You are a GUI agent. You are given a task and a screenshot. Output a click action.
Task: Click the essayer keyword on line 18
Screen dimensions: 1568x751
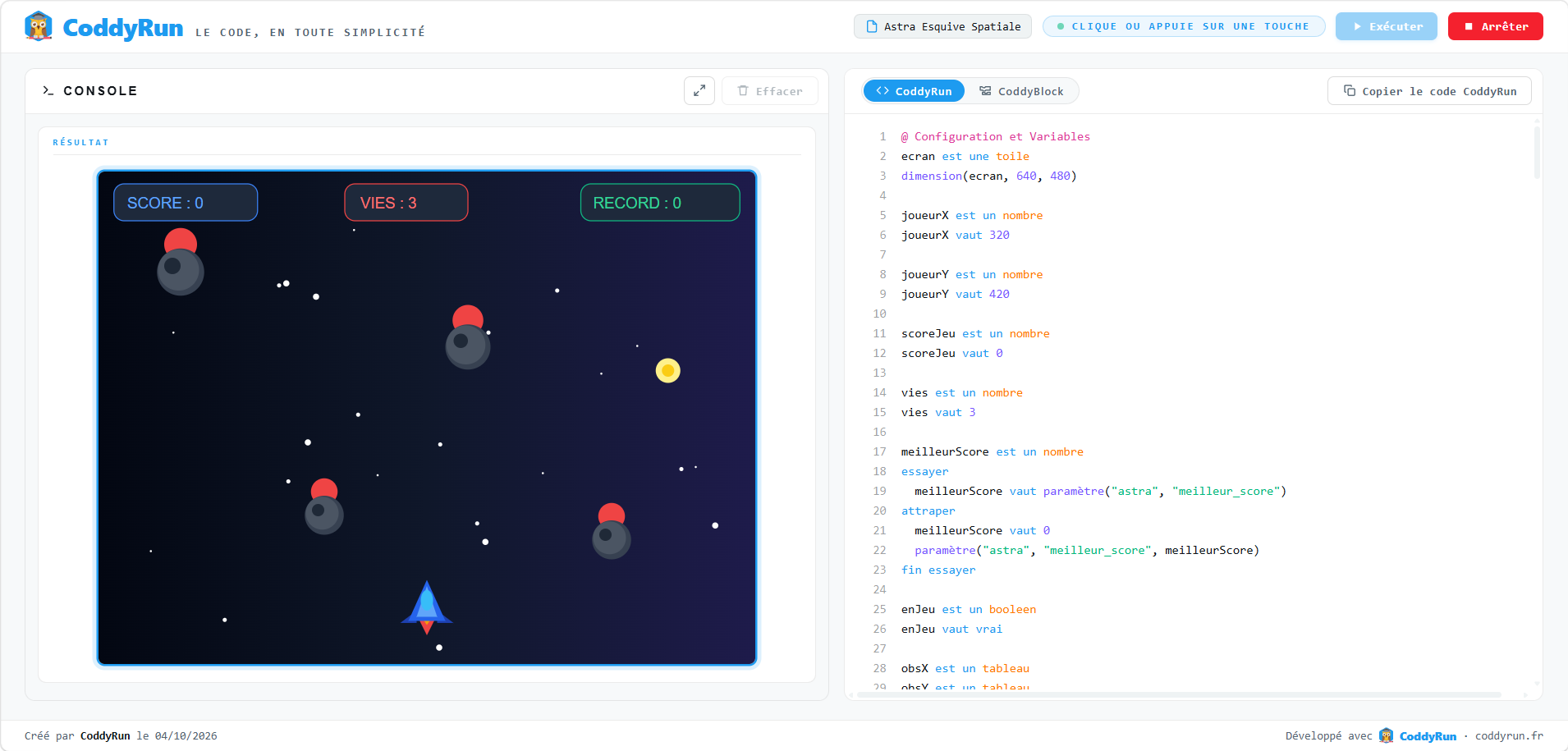pos(925,472)
